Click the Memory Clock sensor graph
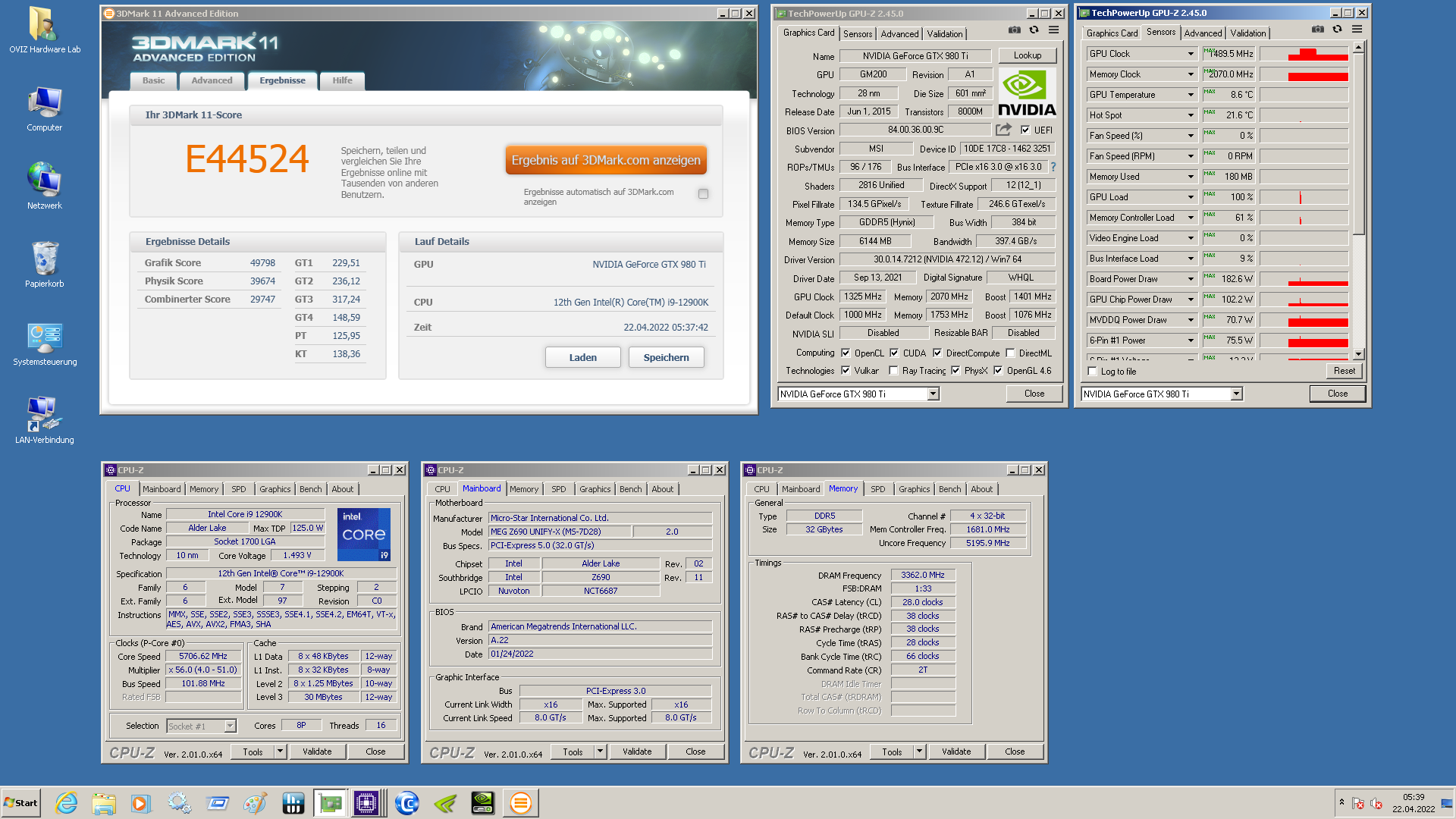Screen dimensions: 1456x819 point(1304,74)
